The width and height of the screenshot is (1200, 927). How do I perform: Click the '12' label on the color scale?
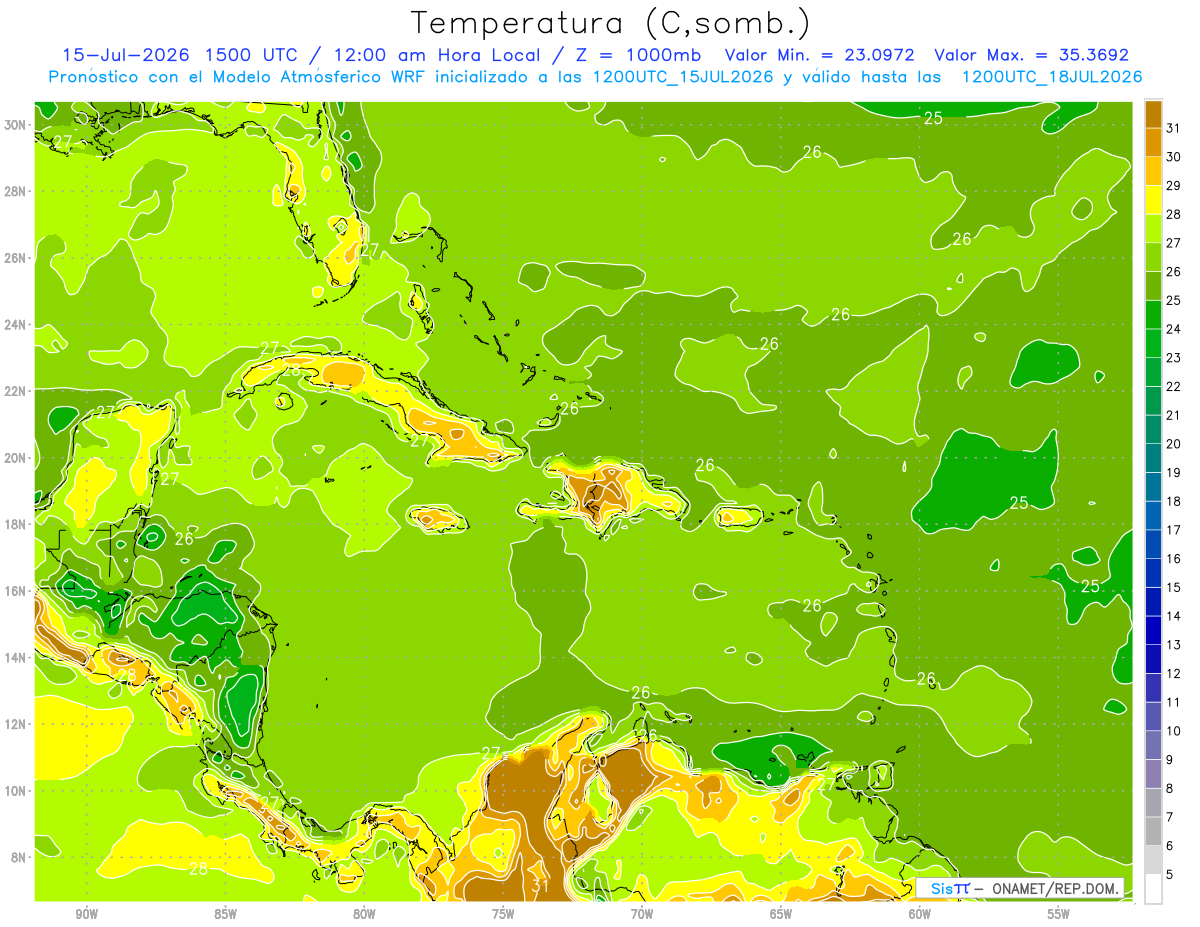click(x=1174, y=674)
